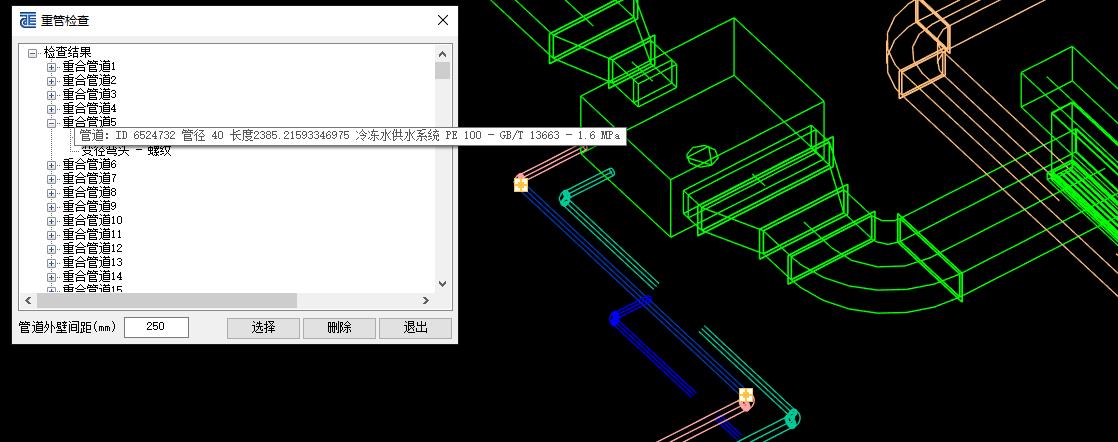
Task: Select the 重合管道12 entry
Action: (92, 248)
